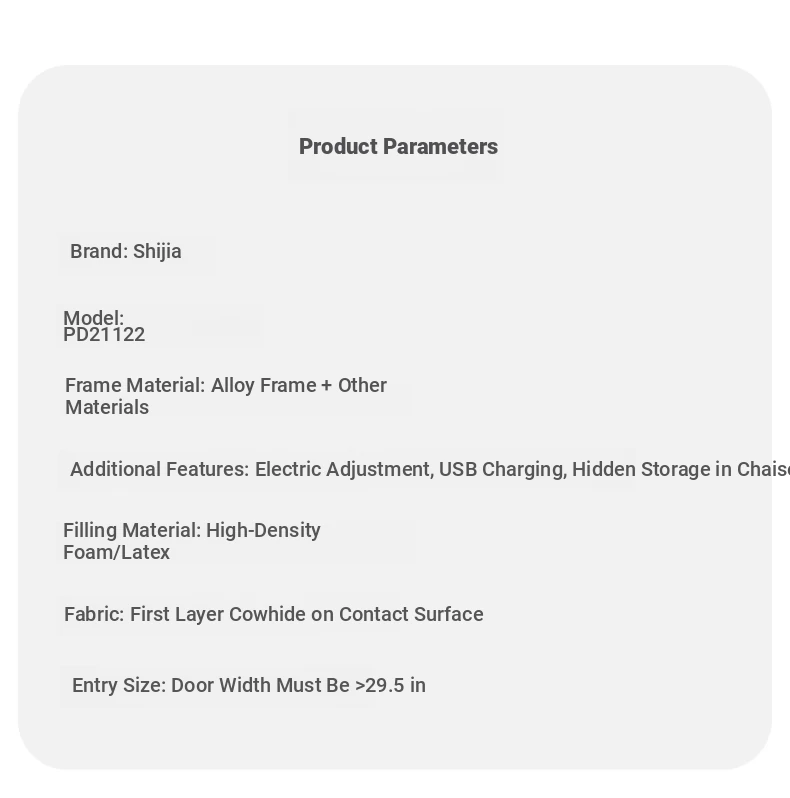Viewport: 790px width, 798px height.
Task: Select the Brand label text
Action: click(x=99, y=251)
